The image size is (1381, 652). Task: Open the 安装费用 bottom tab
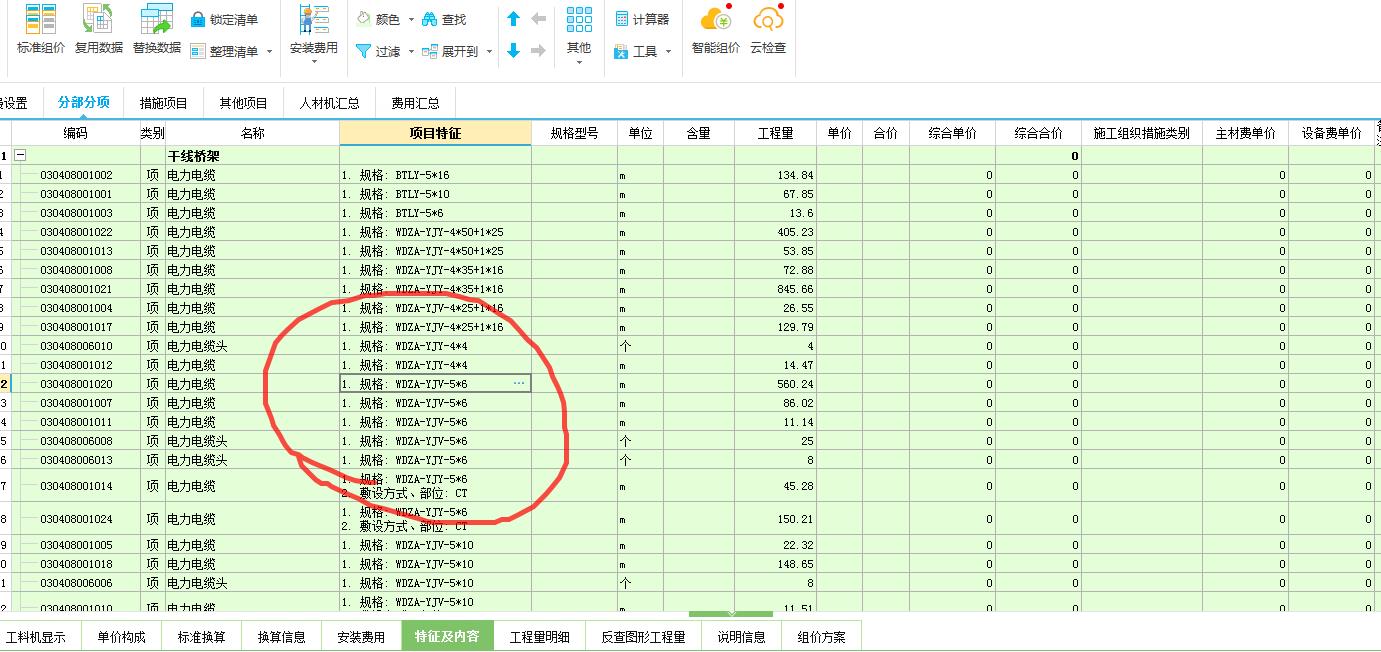361,637
